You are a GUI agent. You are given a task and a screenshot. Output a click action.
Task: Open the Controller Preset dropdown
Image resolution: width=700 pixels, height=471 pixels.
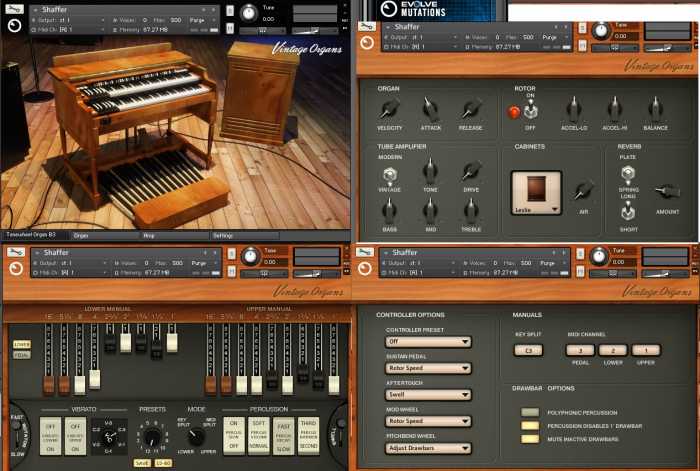pos(428,342)
